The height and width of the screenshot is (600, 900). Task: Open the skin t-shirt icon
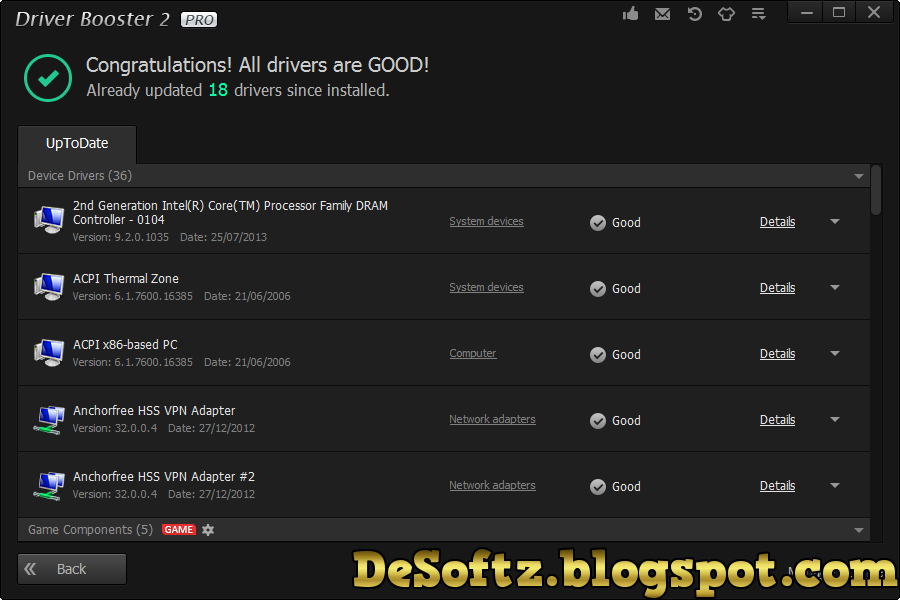pyautogui.click(x=727, y=14)
